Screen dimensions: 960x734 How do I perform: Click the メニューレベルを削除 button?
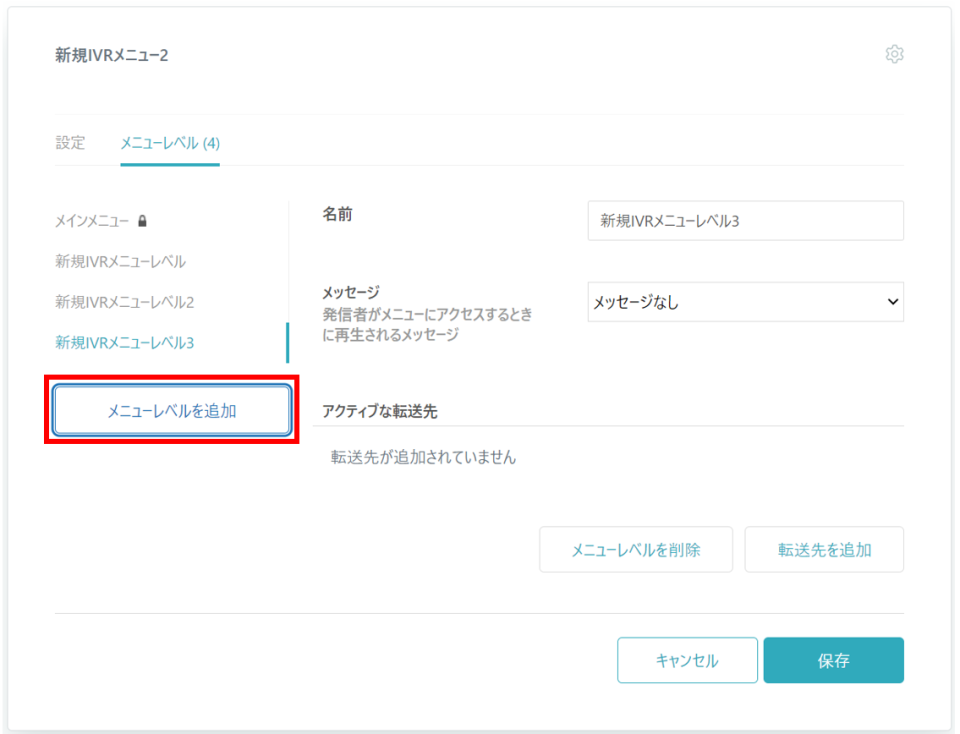[635, 550]
